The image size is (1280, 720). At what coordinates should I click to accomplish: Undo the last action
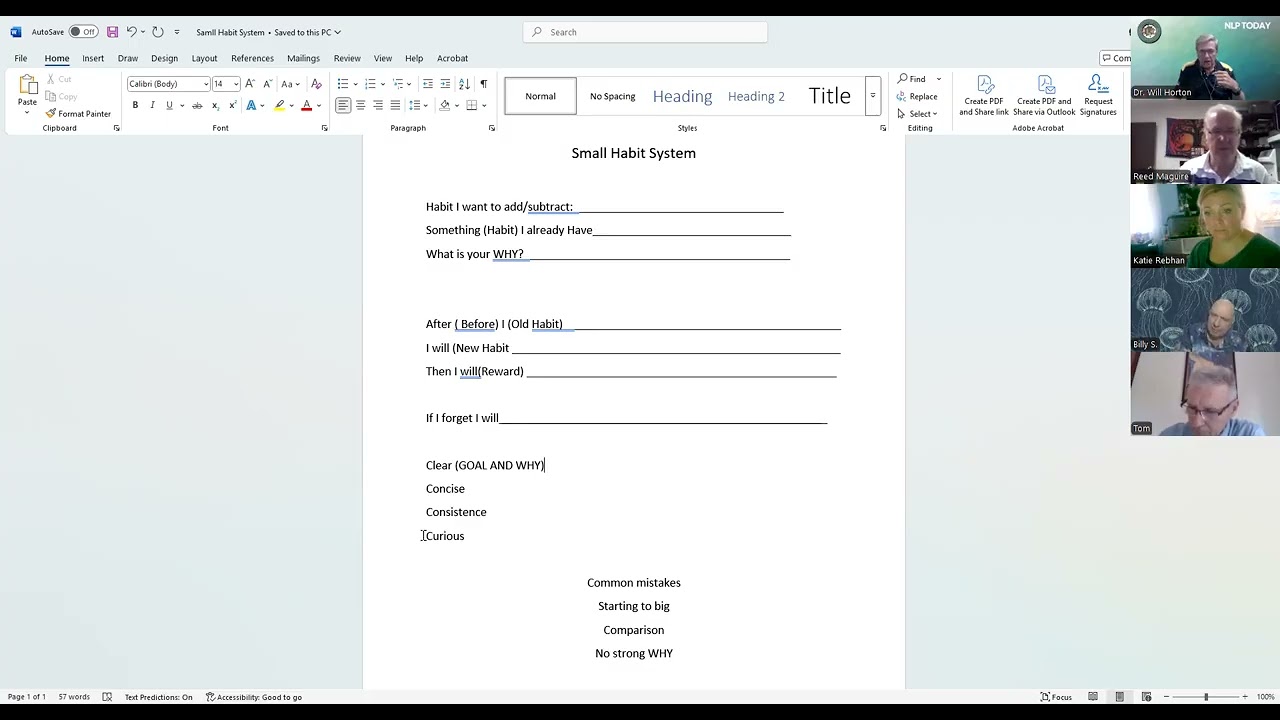point(131,32)
